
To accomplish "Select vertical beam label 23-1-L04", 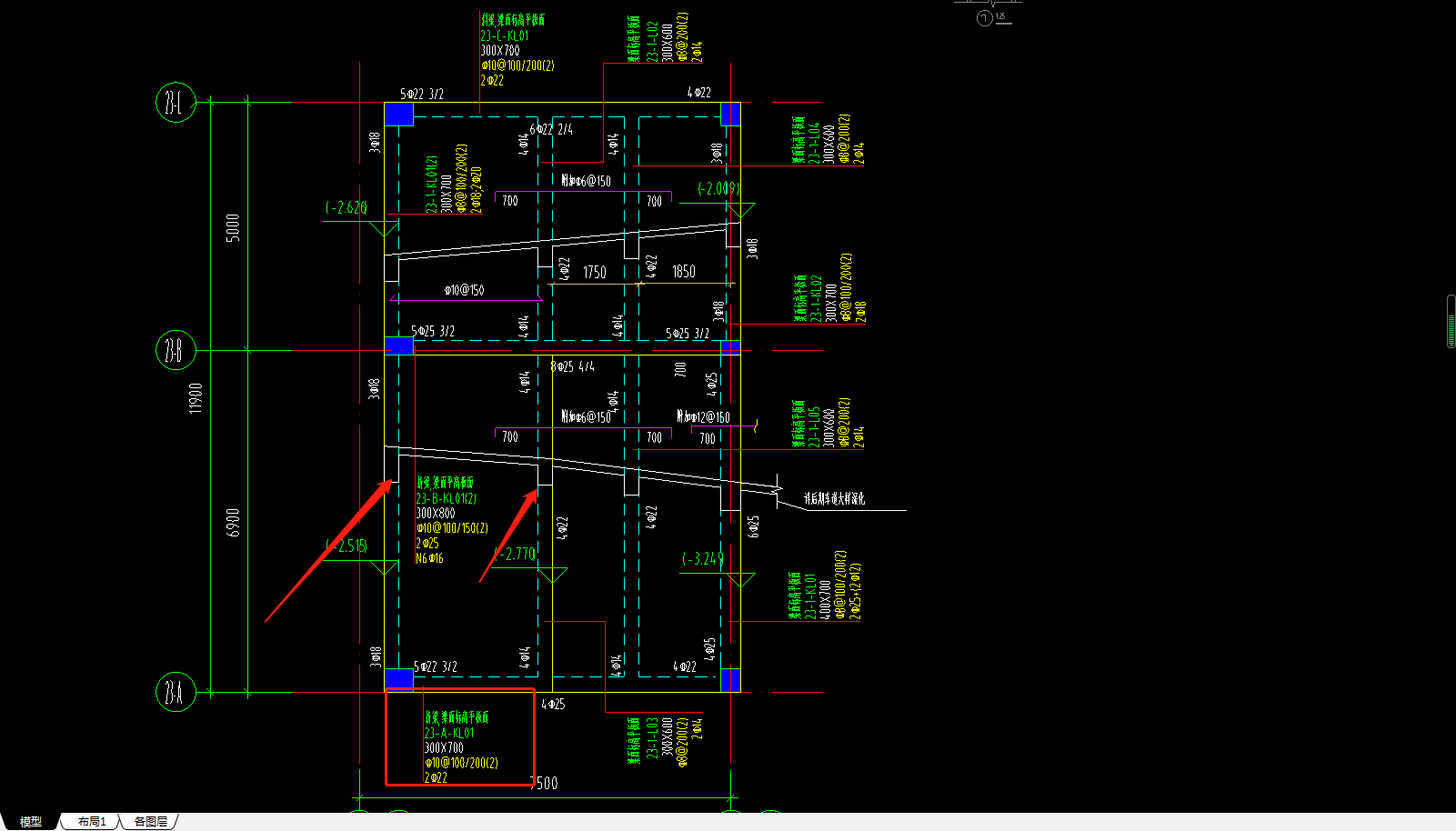I will click(x=814, y=143).
